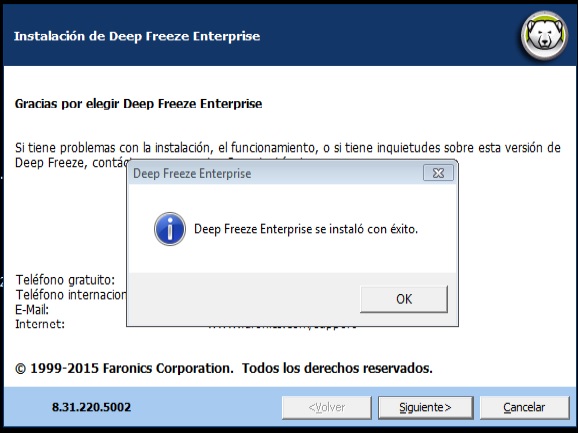Close the Deep Freeze Enterprise message dialog
Screen dimensions: 578x433
(438, 173)
